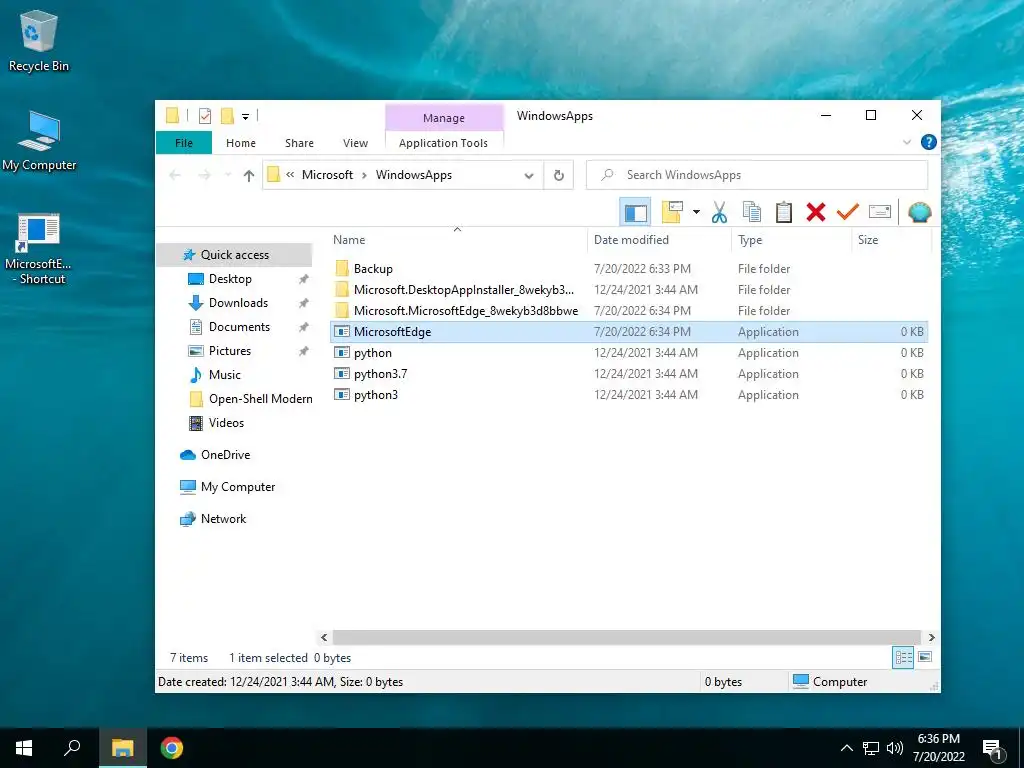The height and width of the screenshot is (768, 1024).
Task: Open Desktop in Quick access list
Action: (x=230, y=279)
